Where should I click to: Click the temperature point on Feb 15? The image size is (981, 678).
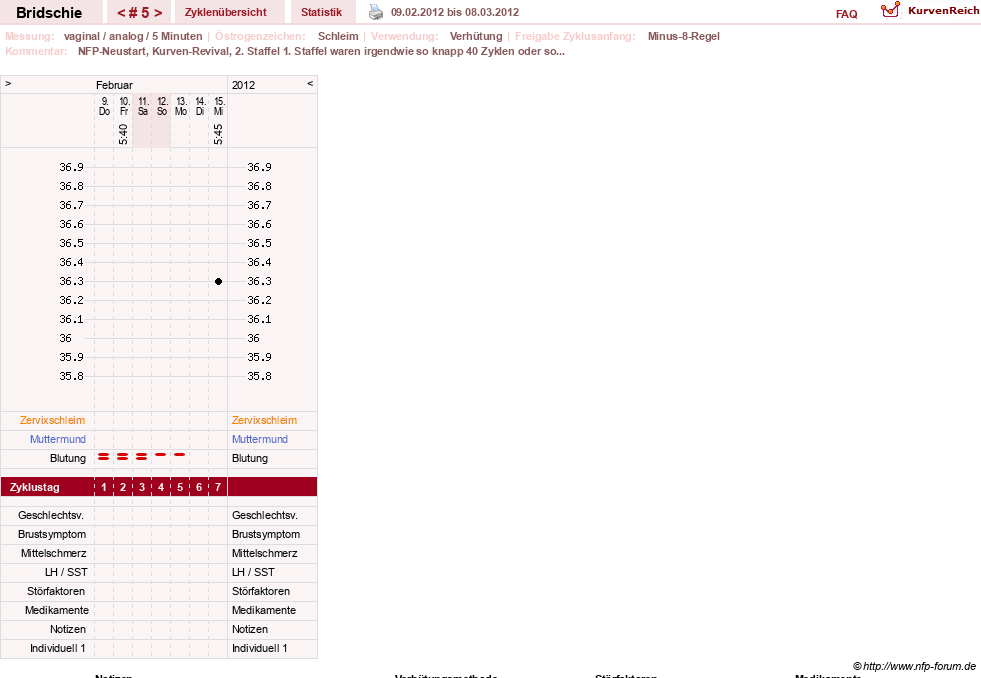pos(218,281)
